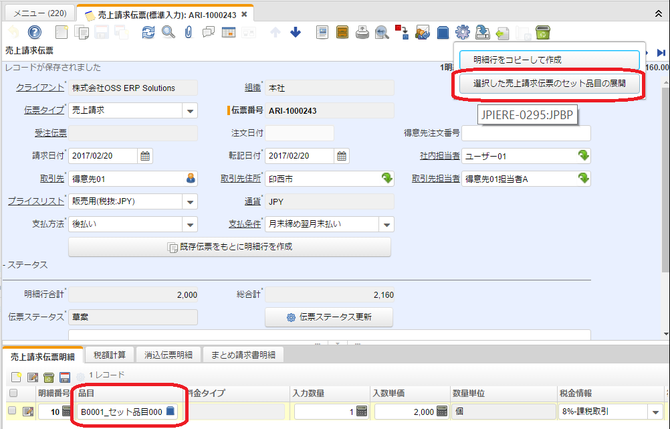The width and height of the screenshot is (670, 429).
Task: Expand the 伝票タイプ dropdown
Action: (190, 111)
